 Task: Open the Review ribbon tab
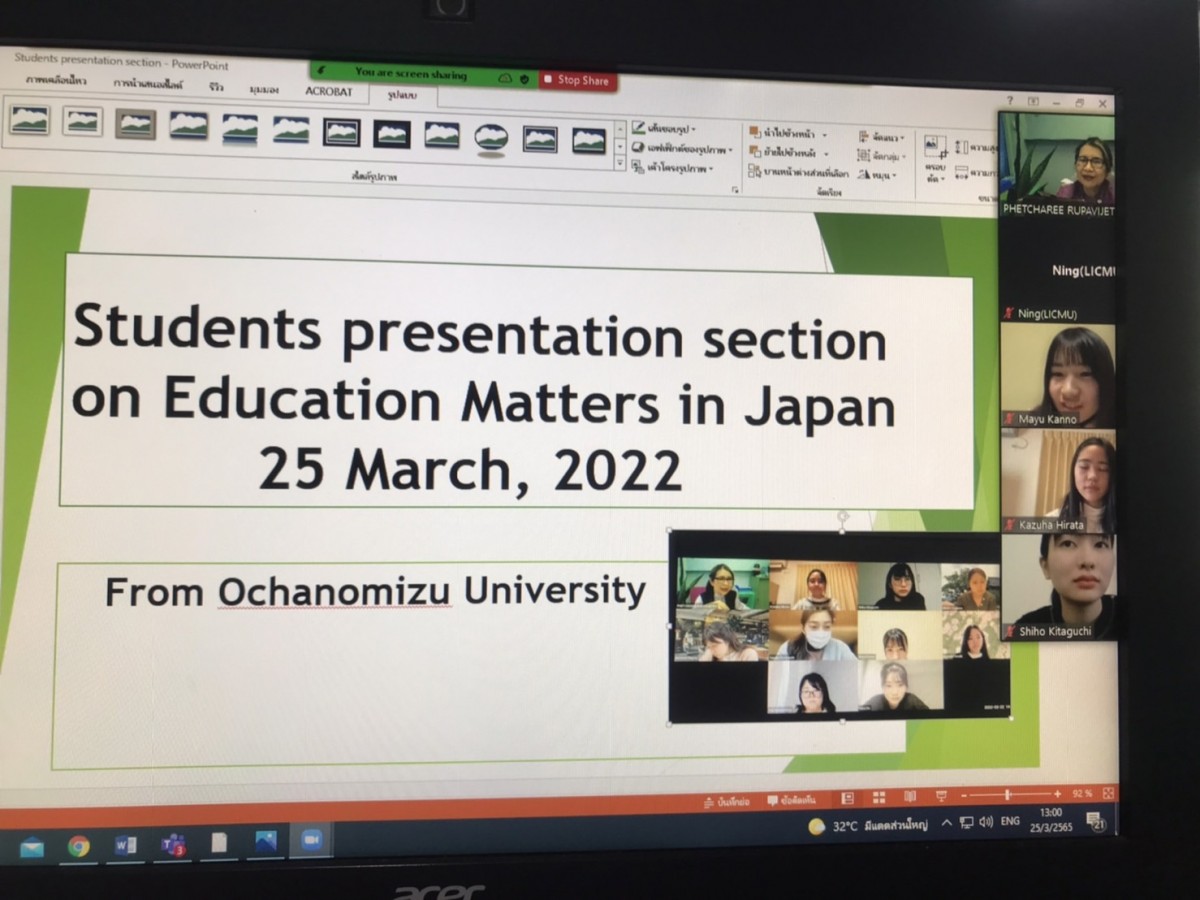pos(216,87)
